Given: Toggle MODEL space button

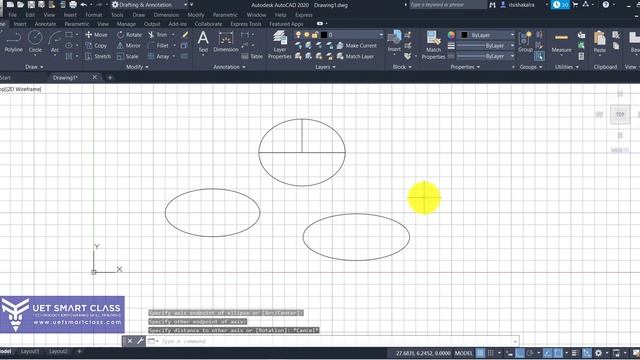Looking at the screenshot, I should [463, 353].
